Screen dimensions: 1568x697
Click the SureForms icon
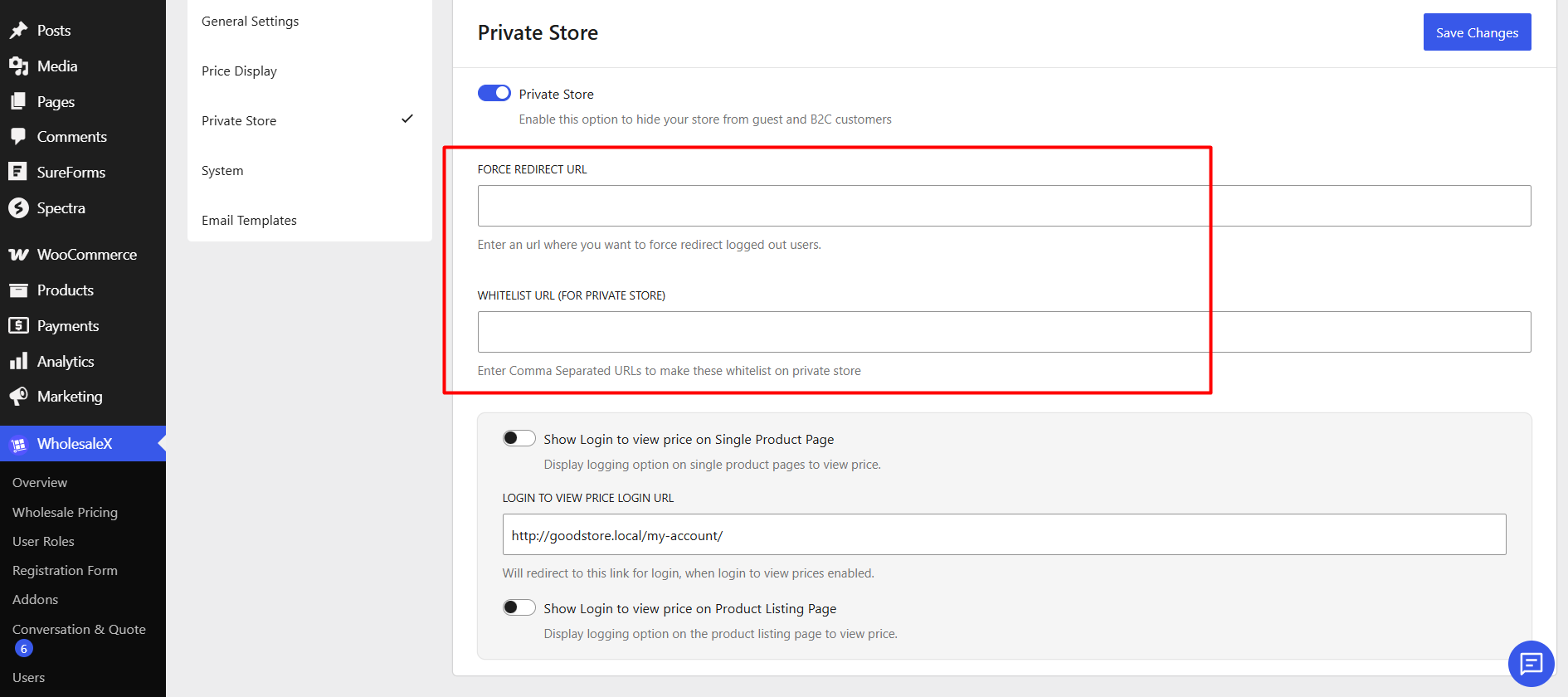tap(18, 172)
